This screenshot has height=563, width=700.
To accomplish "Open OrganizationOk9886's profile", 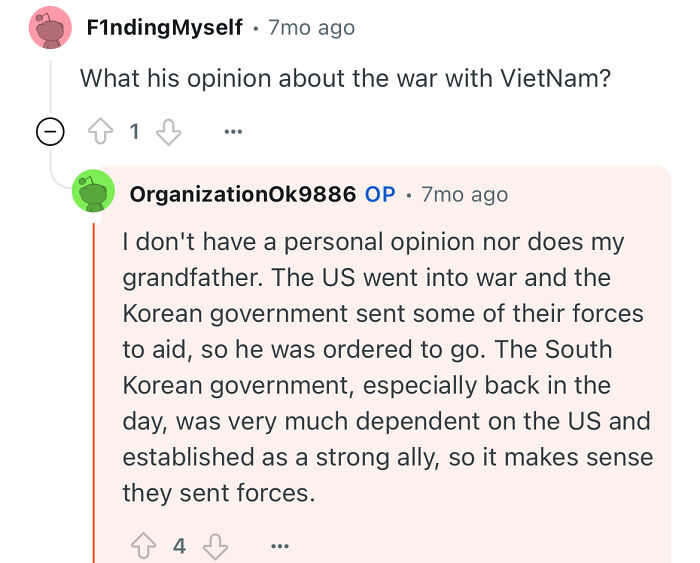I will [242, 193].
